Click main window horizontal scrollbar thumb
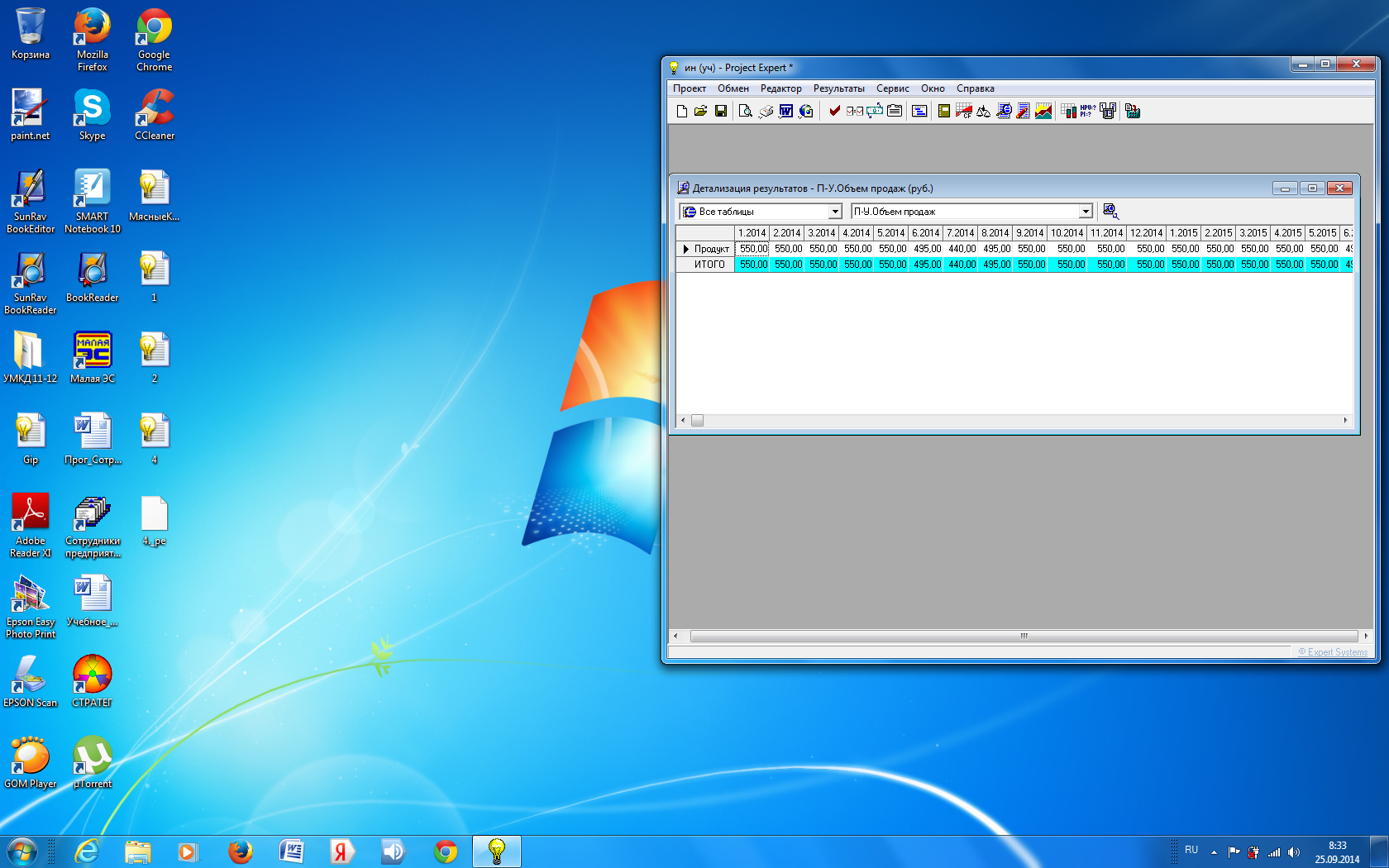 [1024, 636]
